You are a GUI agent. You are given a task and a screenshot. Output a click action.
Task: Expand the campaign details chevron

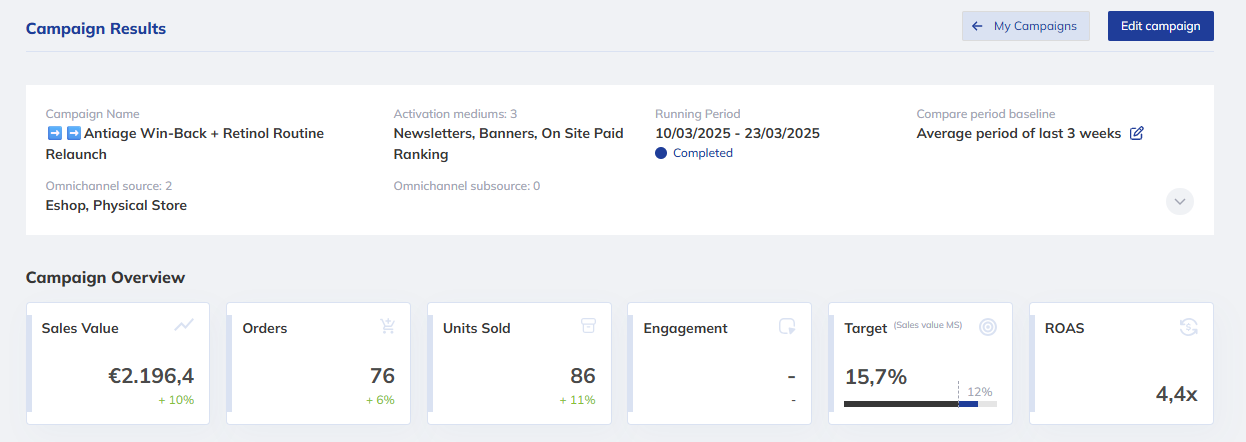tap(1180, 201)
